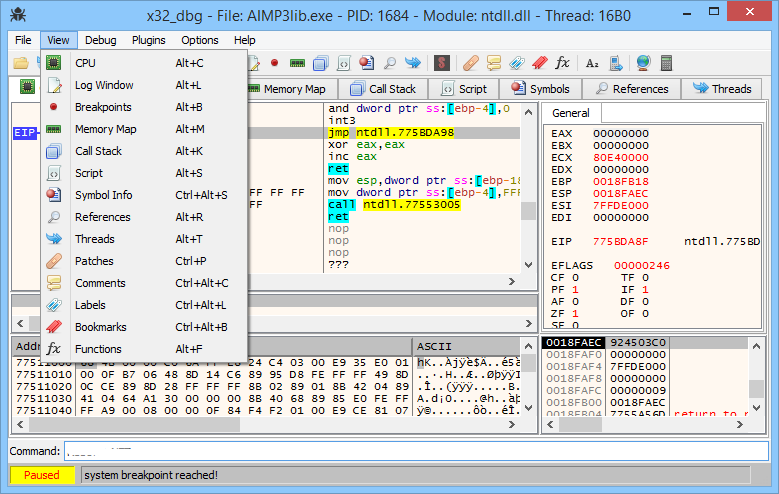Click the Strings 'Az' toolbar icon
Screen dimensions: 779x494
(x=592, y=63)
